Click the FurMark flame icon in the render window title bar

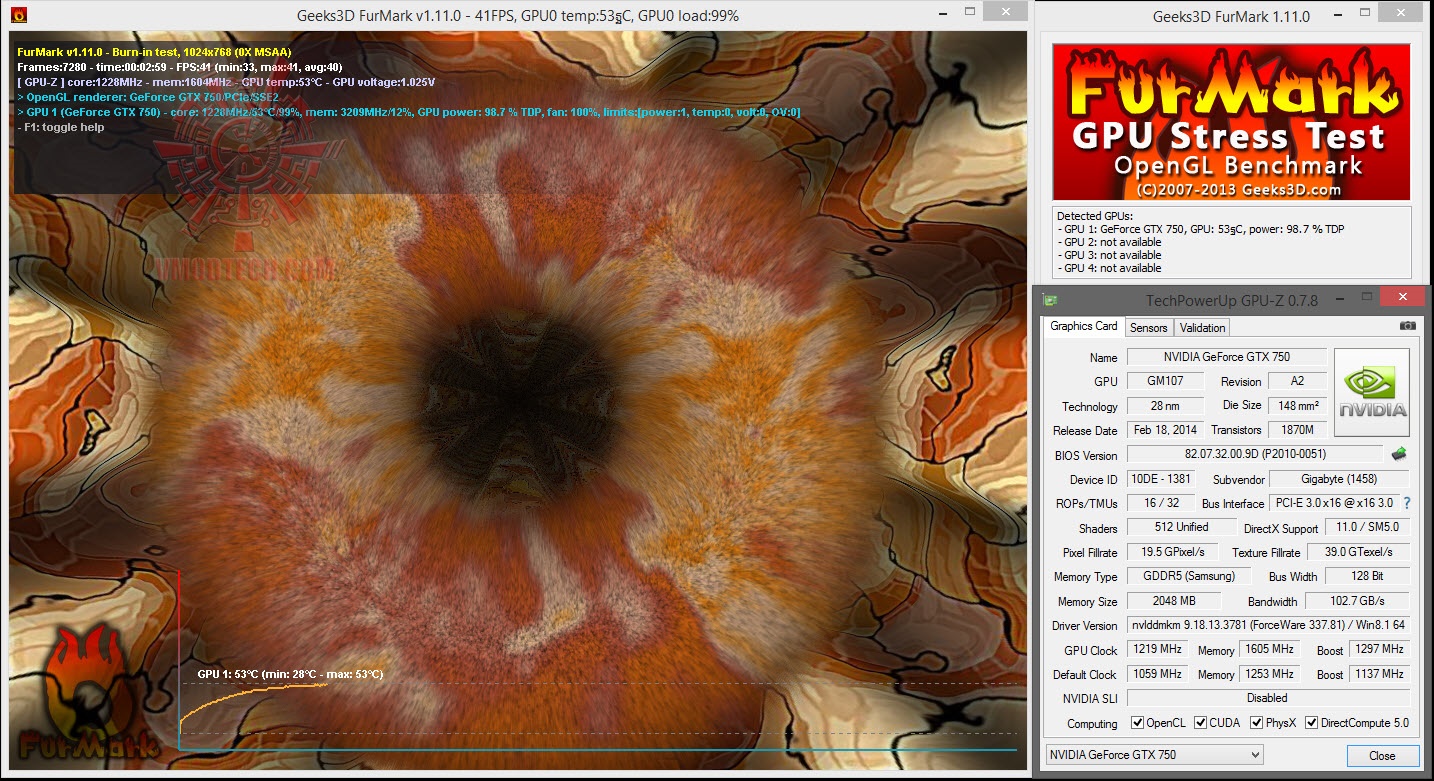(x=17, y=15)
